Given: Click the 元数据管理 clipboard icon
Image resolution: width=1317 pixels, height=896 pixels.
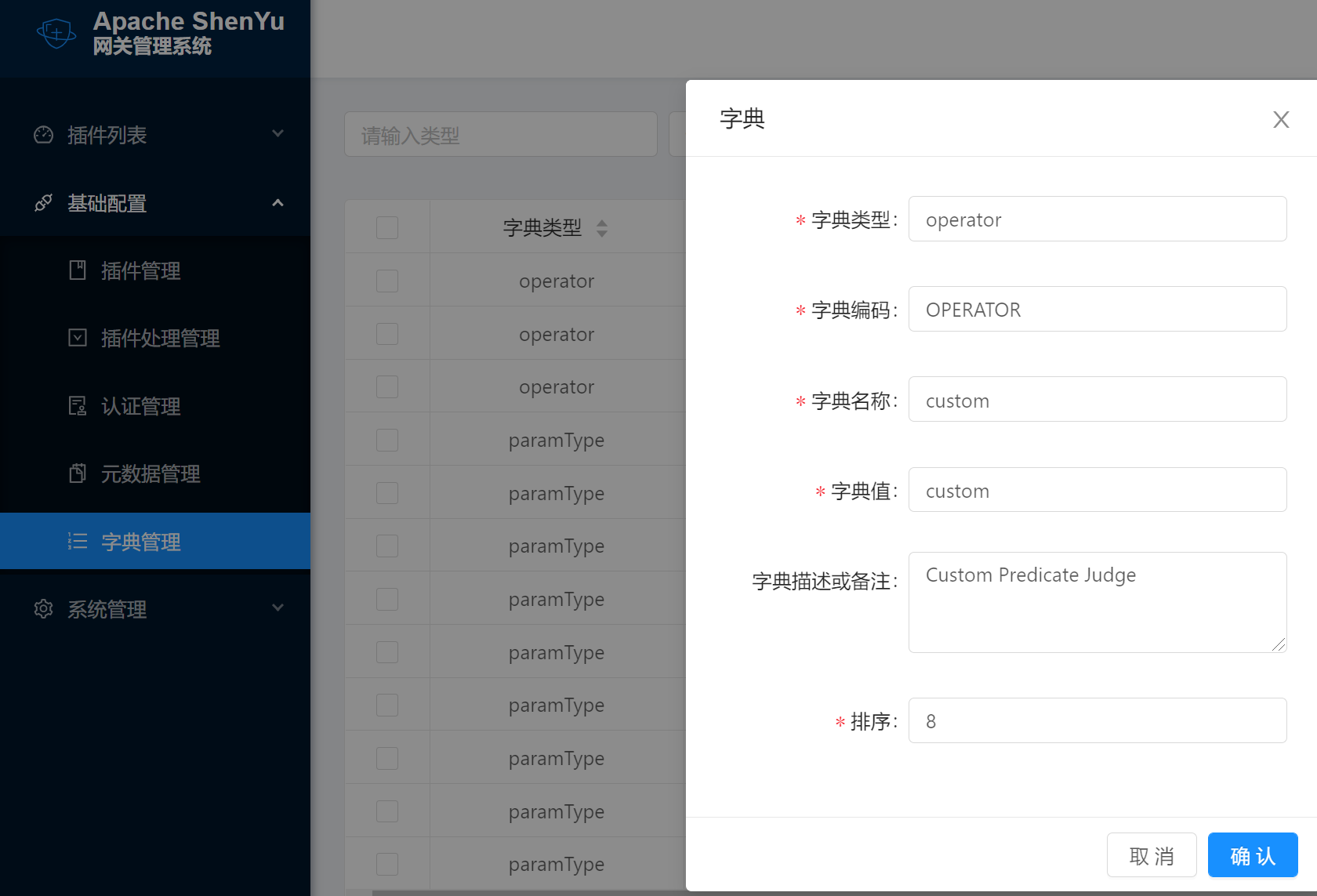Looking at the screenshot, I should [x=78, y=473].
